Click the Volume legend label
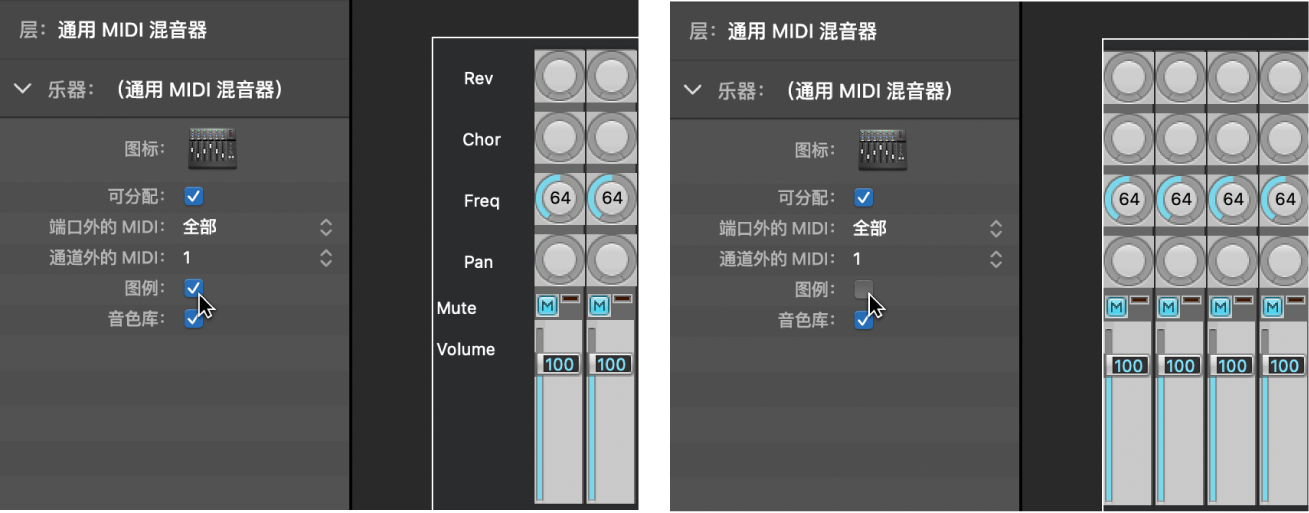Screen dimensions: 1309x513 [466, 350]
